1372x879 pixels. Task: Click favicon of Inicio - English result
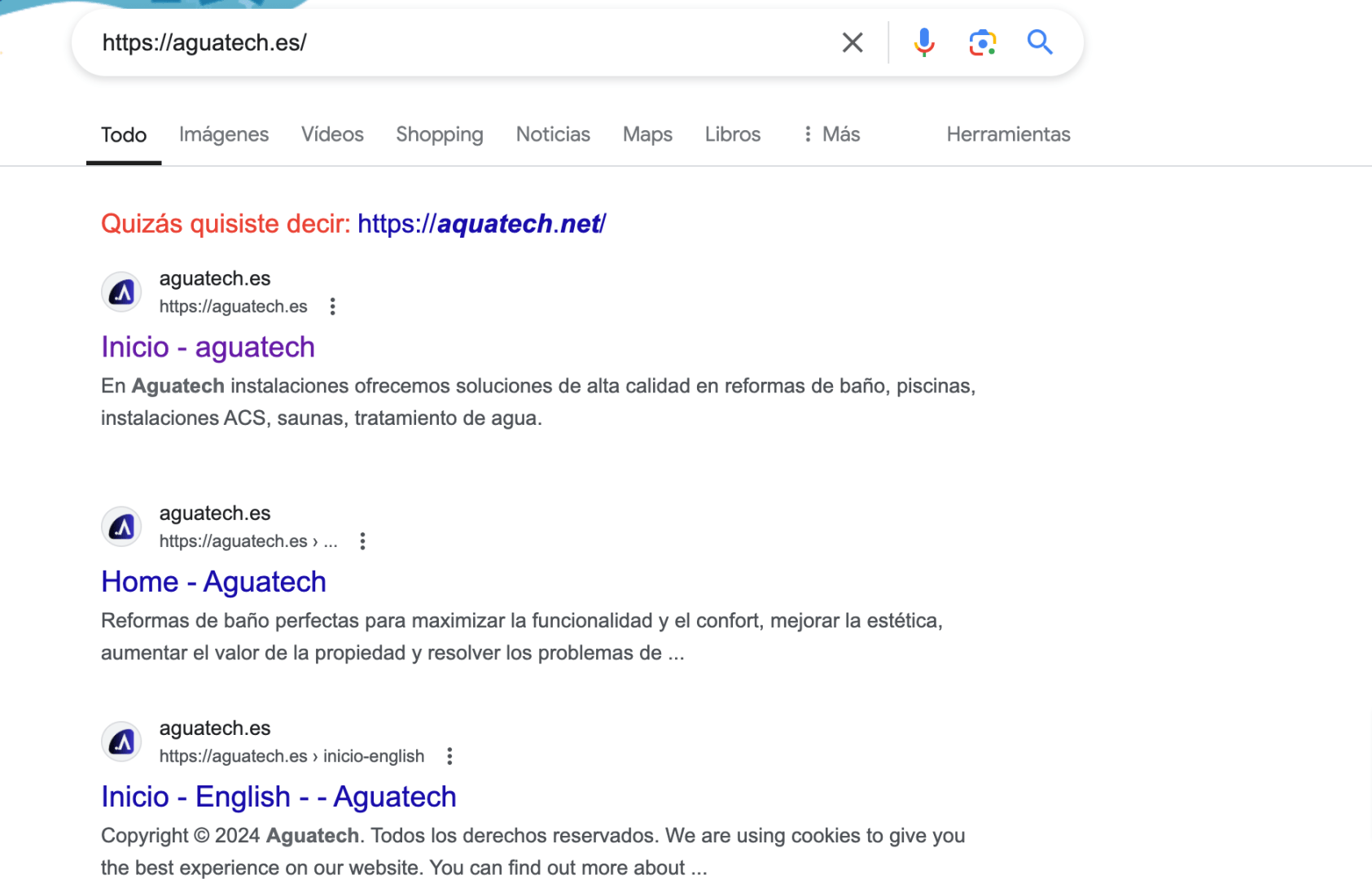121,741
